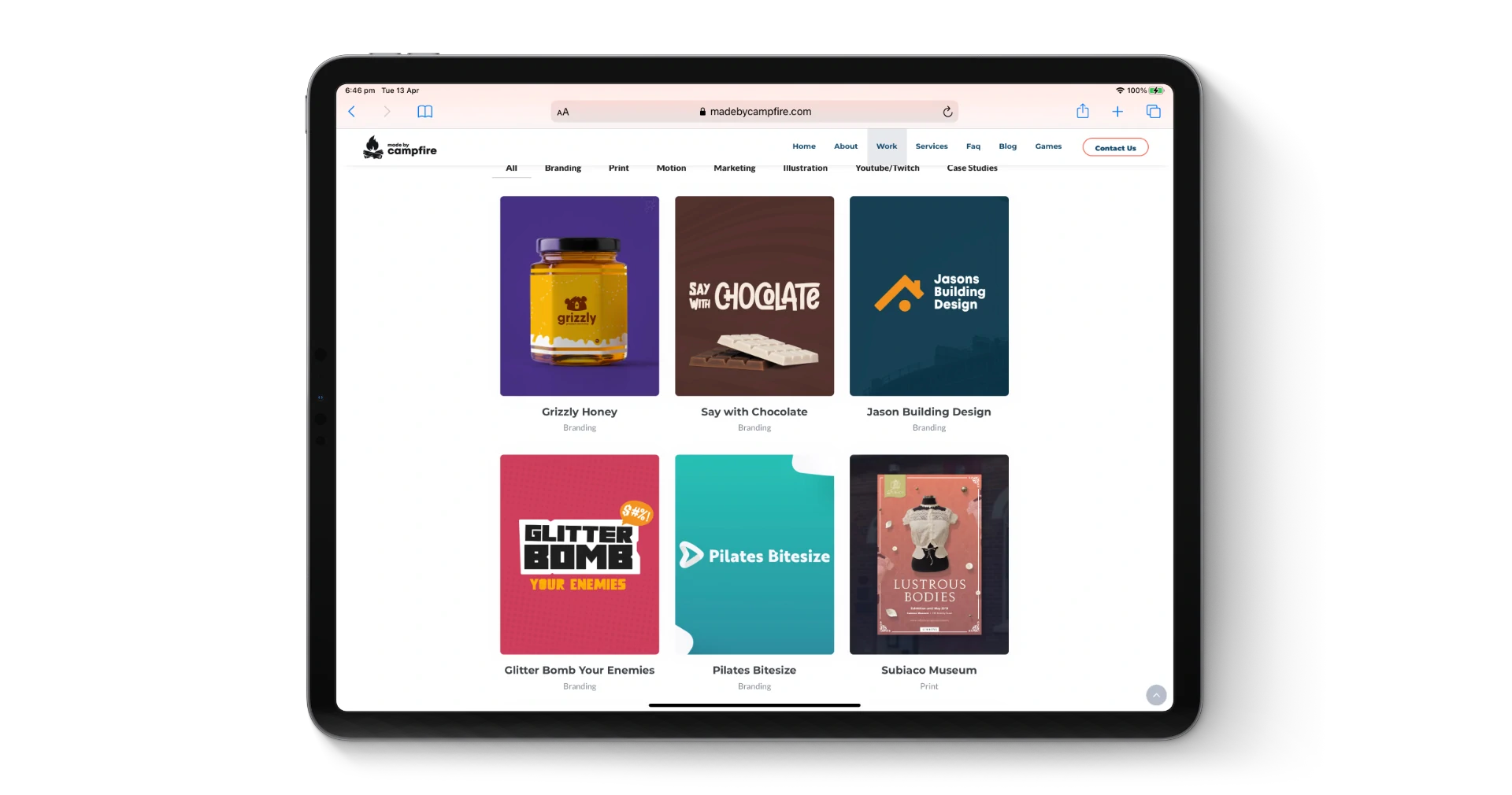This screenshot has height=795, width=1512.
Task: Click the Pilates Bitesize title link
Action: (754, 670)
